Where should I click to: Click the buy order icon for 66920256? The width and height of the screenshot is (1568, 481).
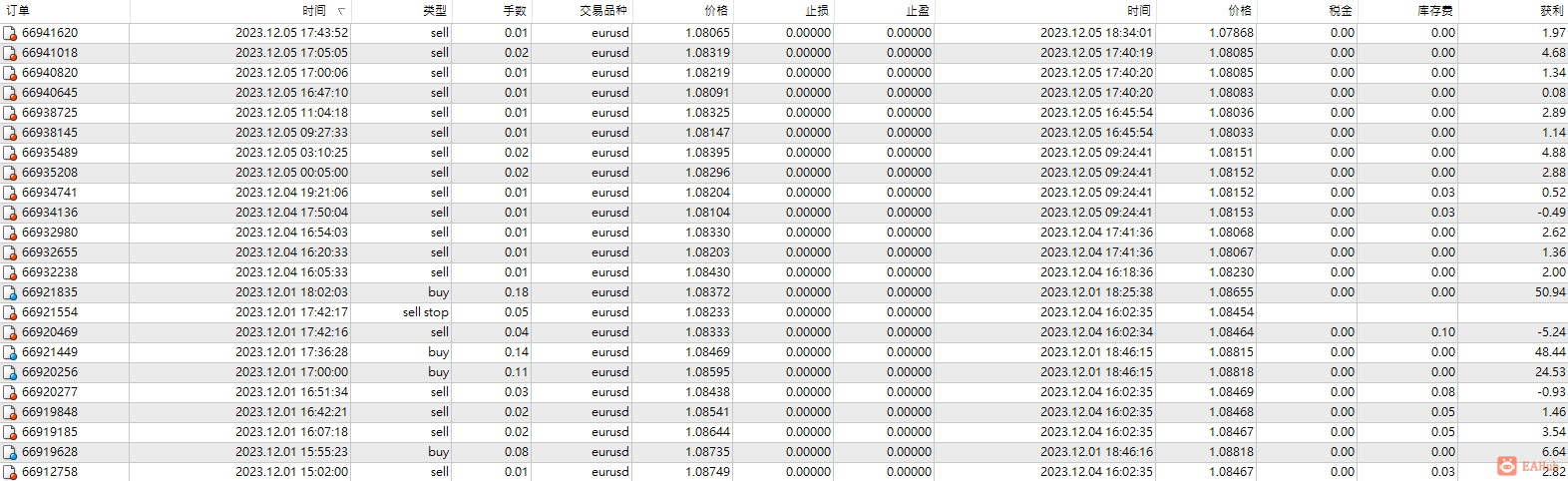pos(10,372)
